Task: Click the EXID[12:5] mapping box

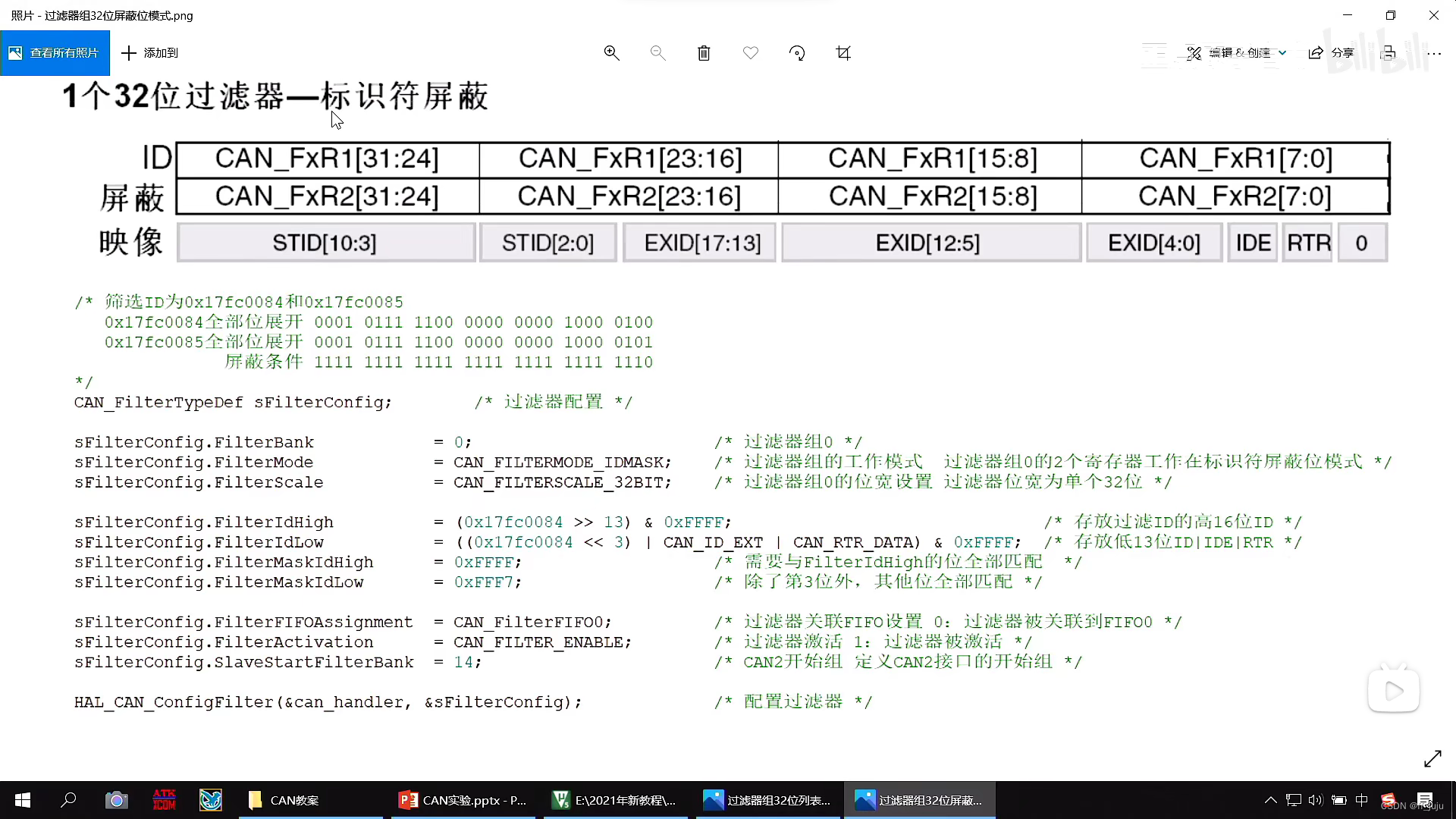Action: [x=930, y=243]
